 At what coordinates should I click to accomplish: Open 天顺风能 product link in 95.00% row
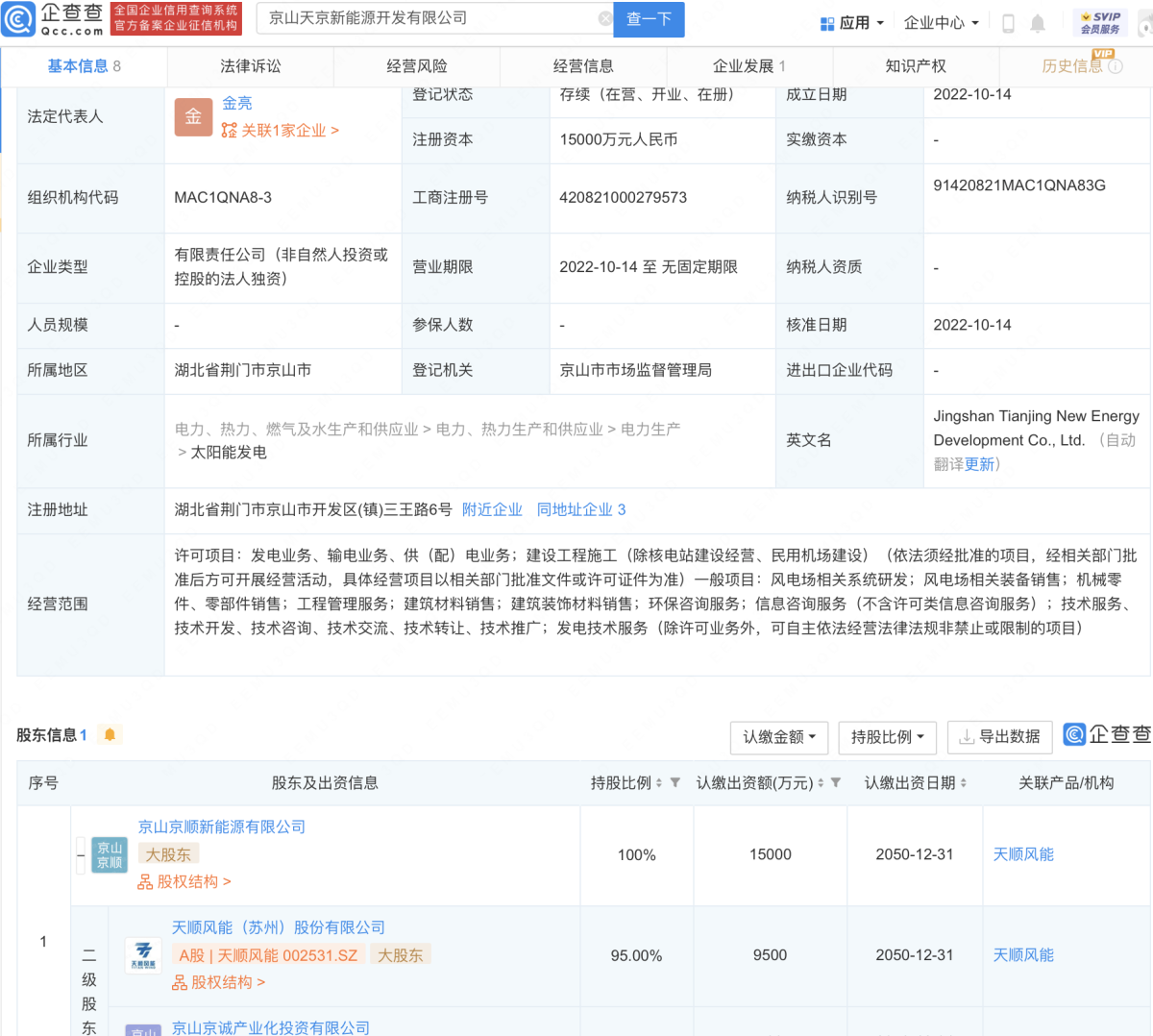pos(1023,955)
